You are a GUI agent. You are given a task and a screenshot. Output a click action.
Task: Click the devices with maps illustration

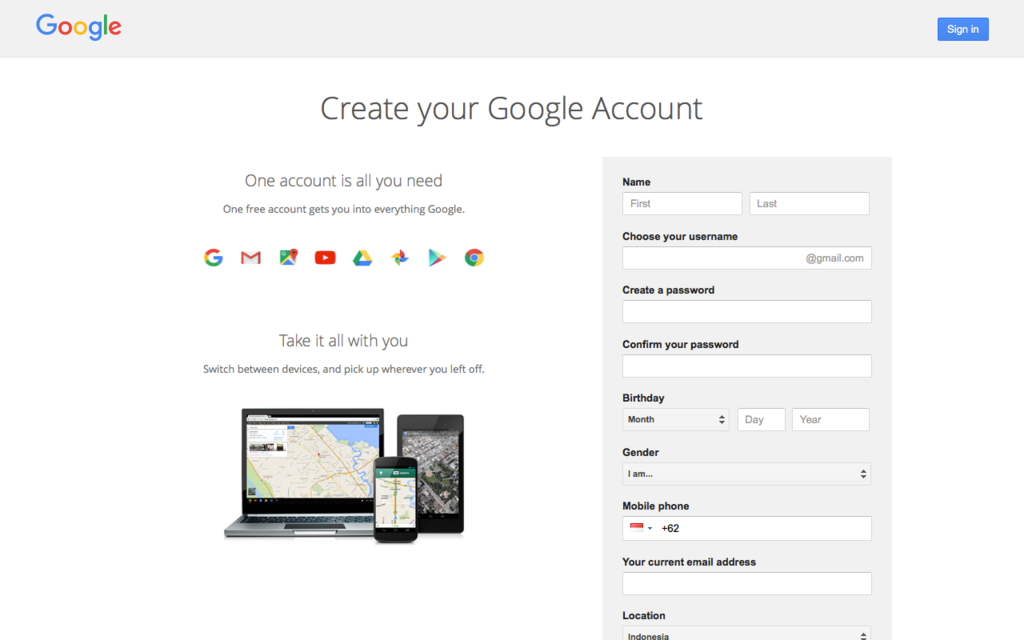pos(344,475)
